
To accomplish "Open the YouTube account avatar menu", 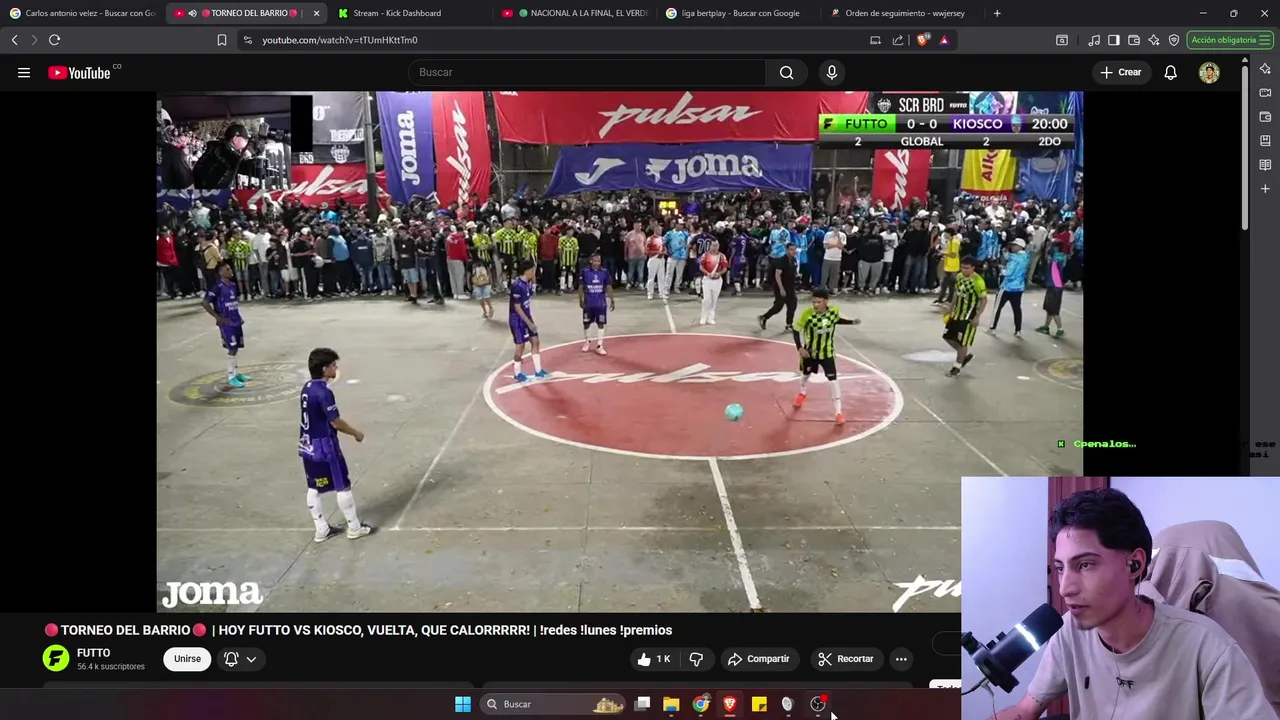I will pyautogui.click(x=1209, y=72).
